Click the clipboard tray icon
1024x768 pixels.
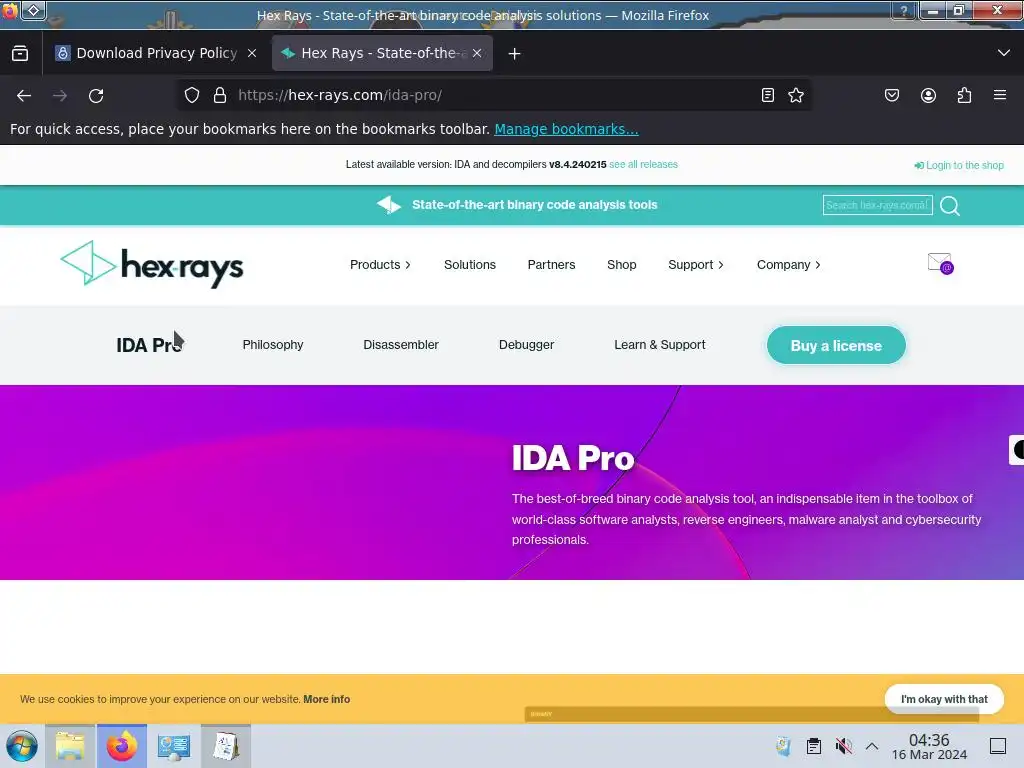pos(814,746)
